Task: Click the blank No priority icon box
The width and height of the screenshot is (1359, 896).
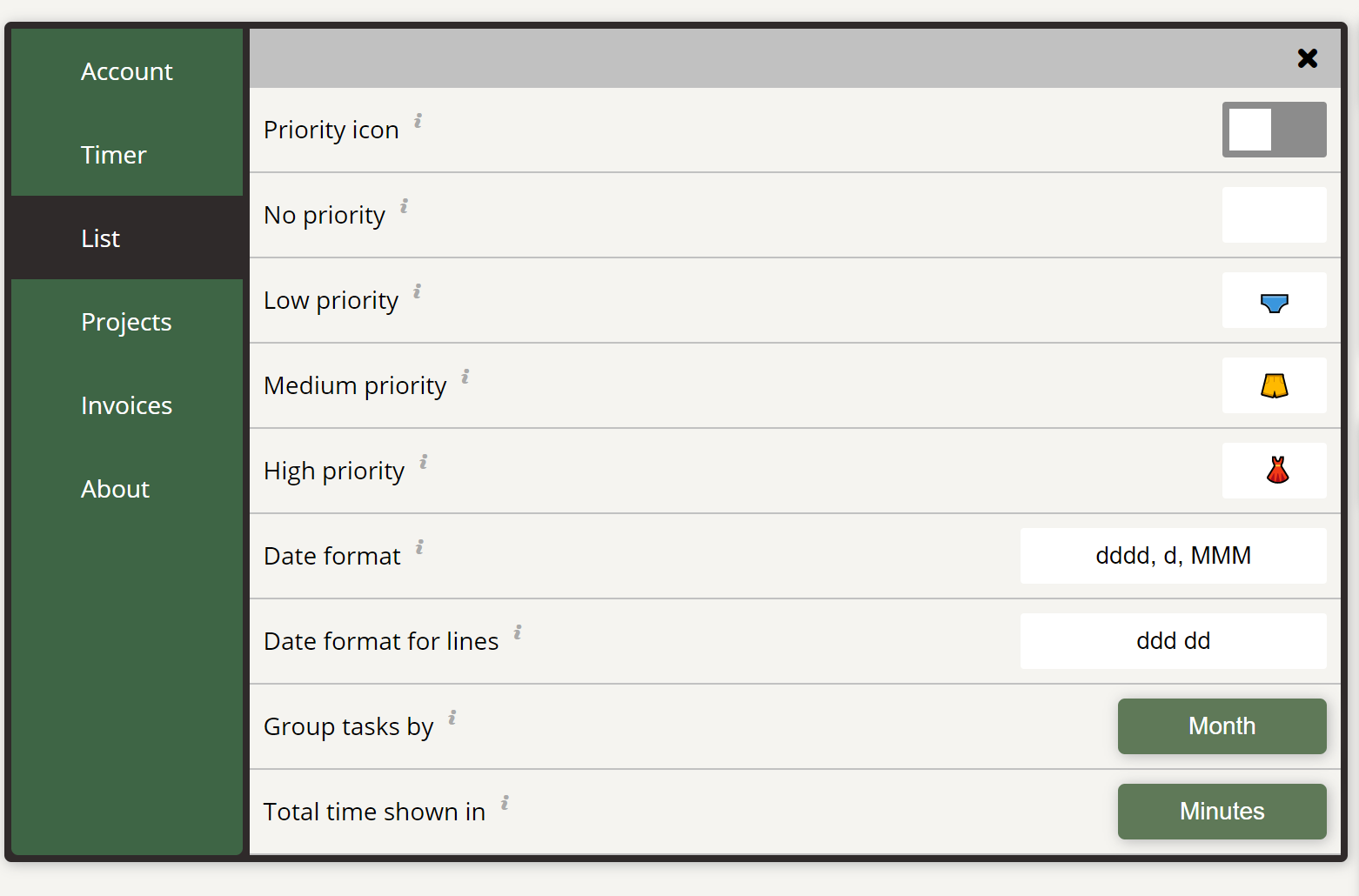Action: coord(1274,214)
